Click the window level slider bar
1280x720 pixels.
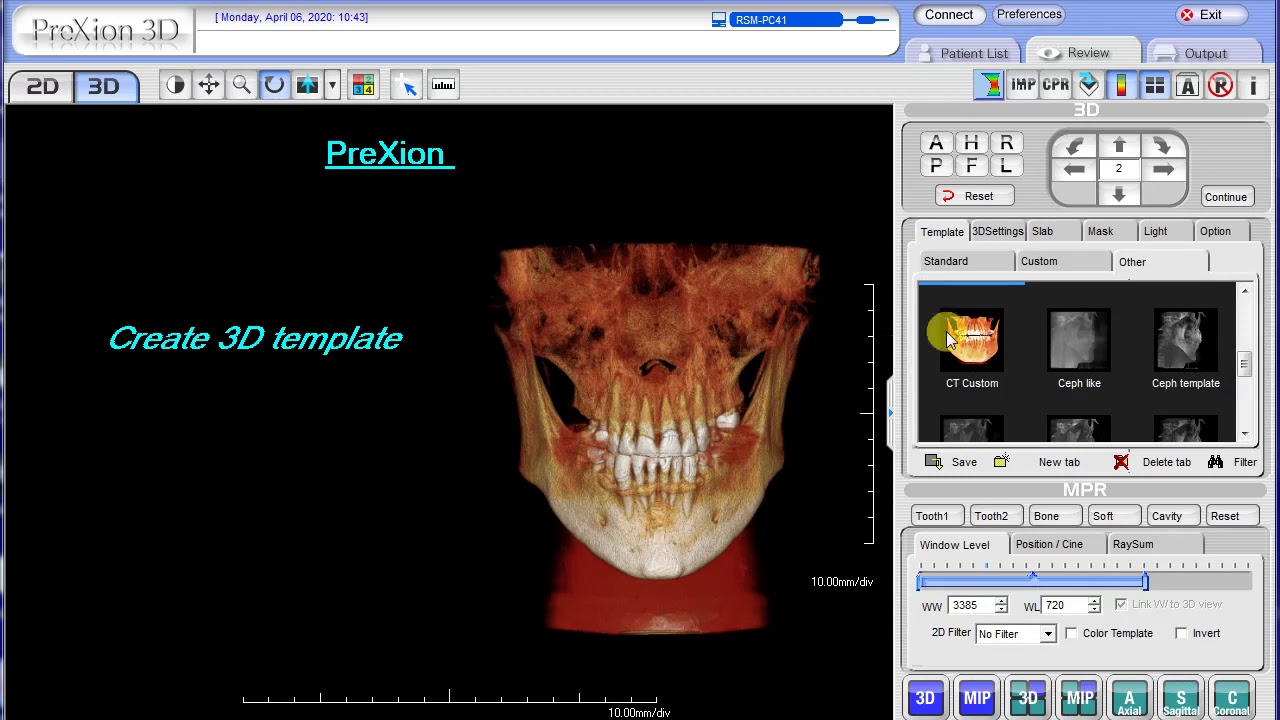point(1084,582)
